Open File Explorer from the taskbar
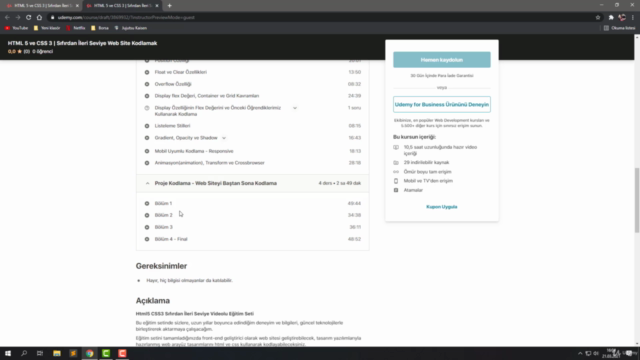 tap(57, 353)
